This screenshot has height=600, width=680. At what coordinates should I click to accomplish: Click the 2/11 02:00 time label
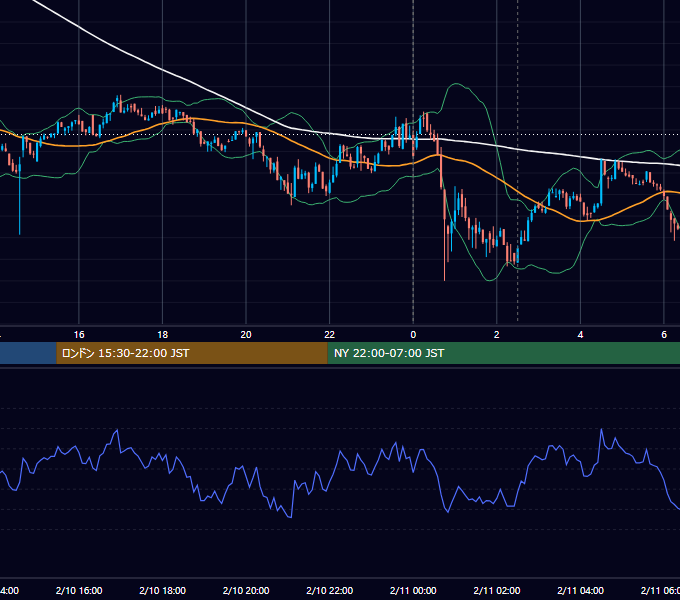pos(497,590)
